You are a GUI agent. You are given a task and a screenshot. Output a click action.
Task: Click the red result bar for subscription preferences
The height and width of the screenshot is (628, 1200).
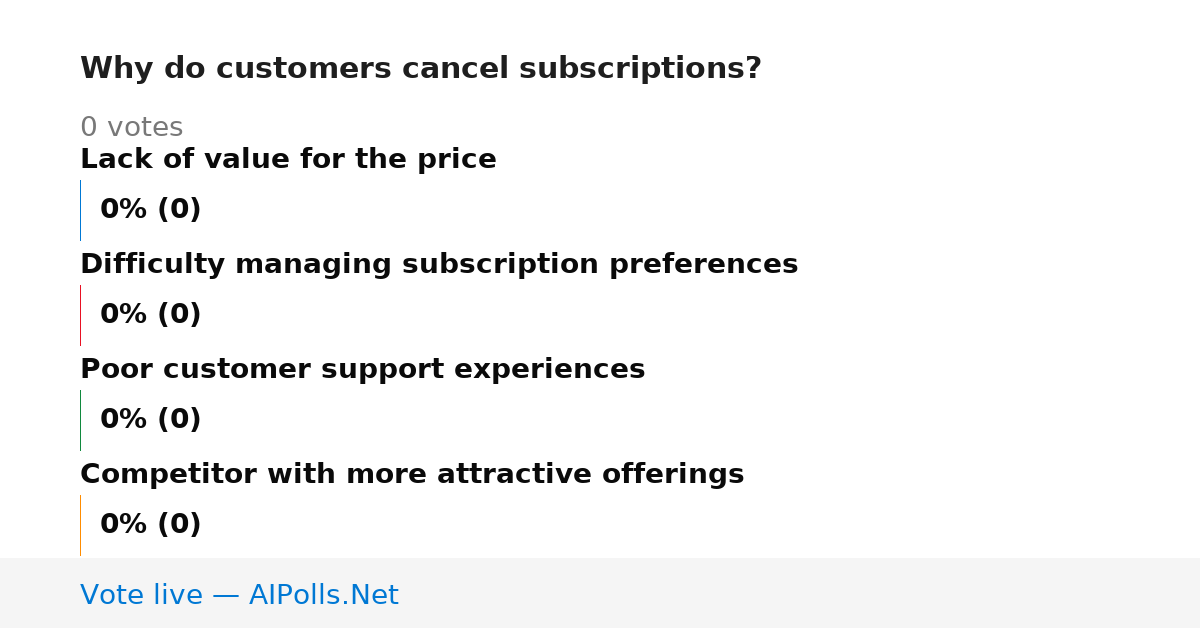click(x=80, y=315)
